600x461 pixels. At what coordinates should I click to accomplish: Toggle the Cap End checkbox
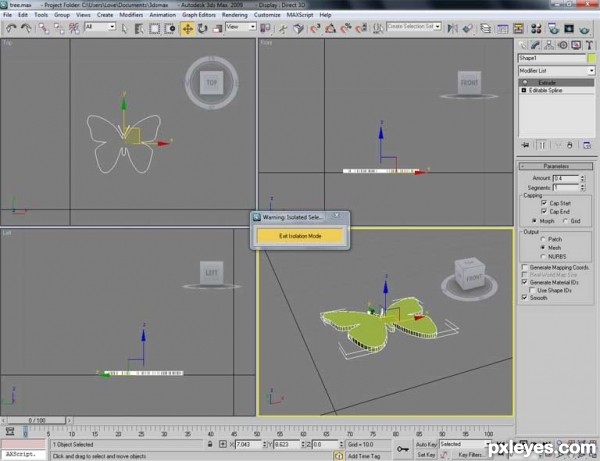(544, 211)
